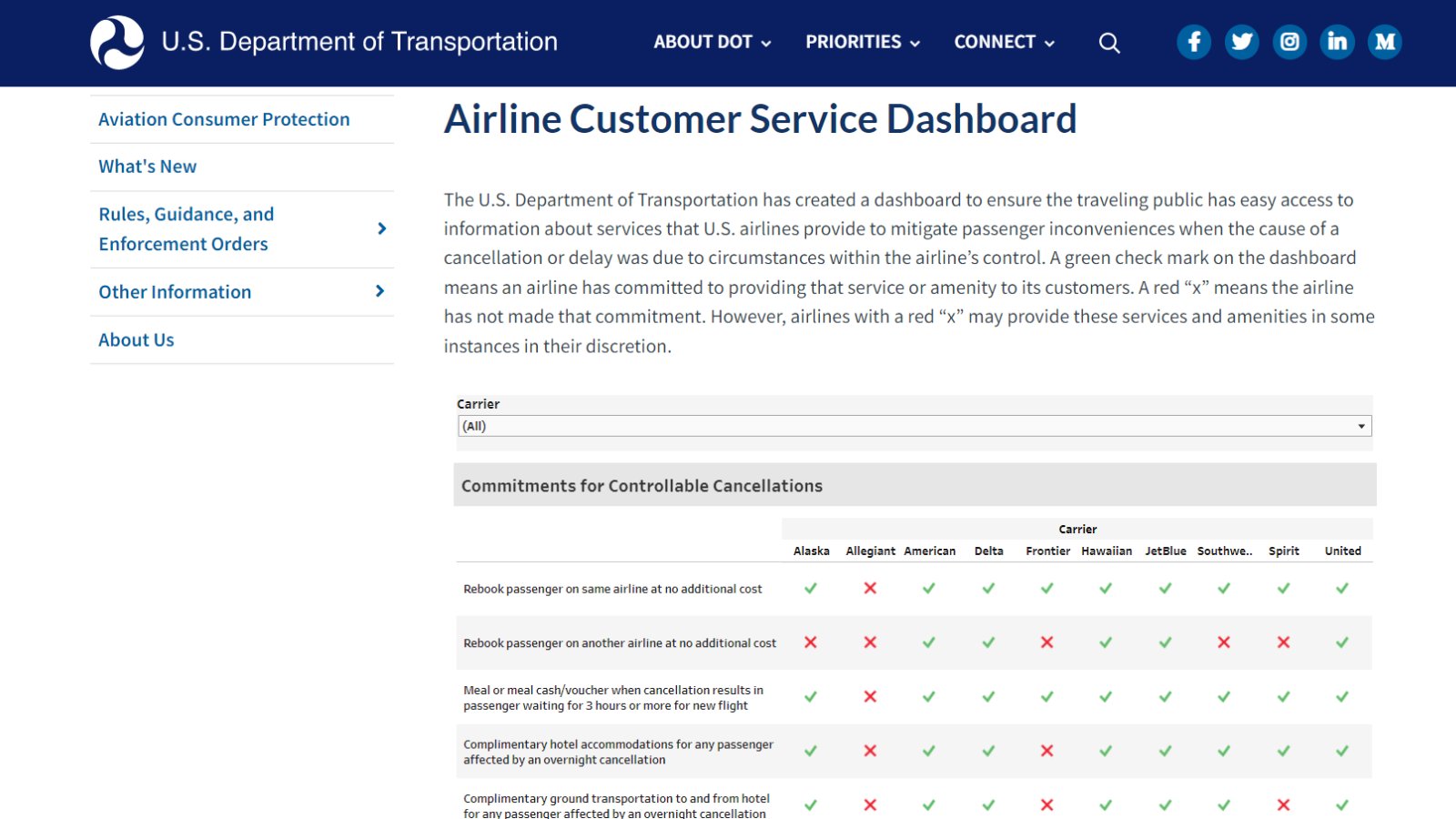Go to U.S. Department of Transportation home text

tap(359, 42)
